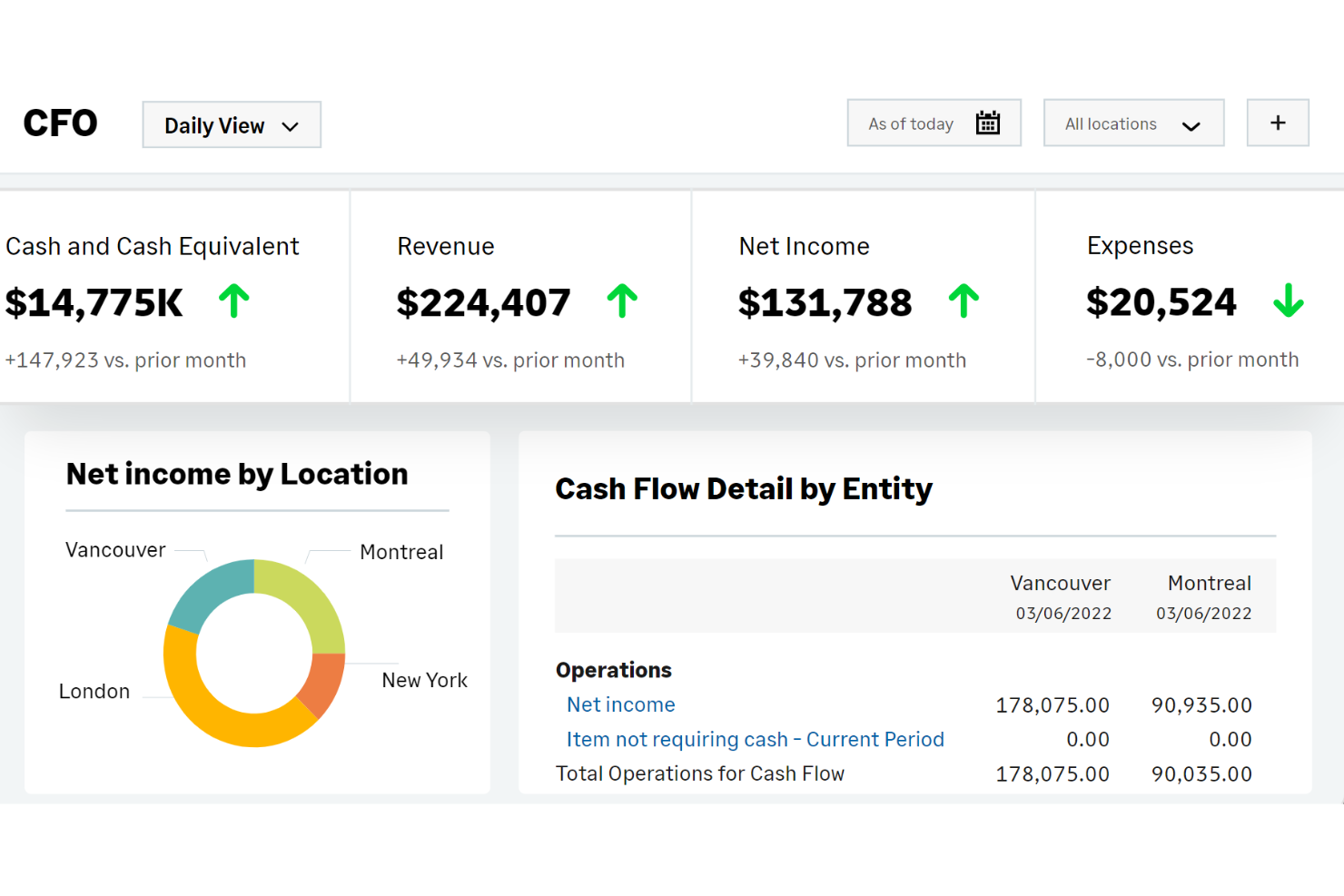Click the calendar icon beside As of today
This screenshot has width=1344, height=896.
tap(987, 123)
